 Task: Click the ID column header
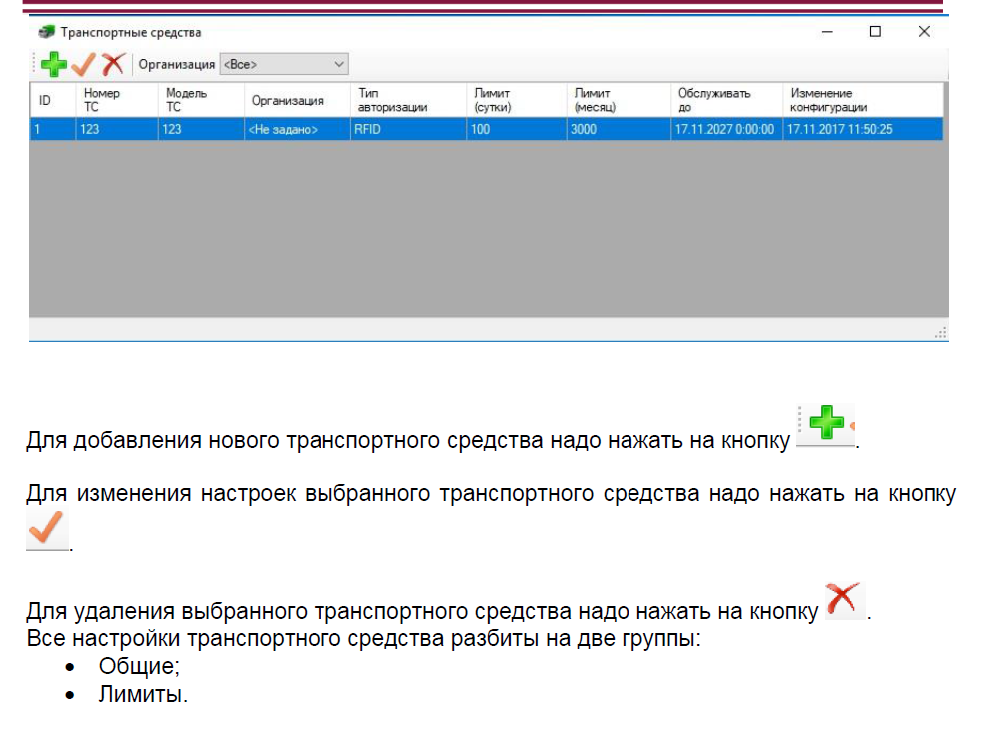53,100
